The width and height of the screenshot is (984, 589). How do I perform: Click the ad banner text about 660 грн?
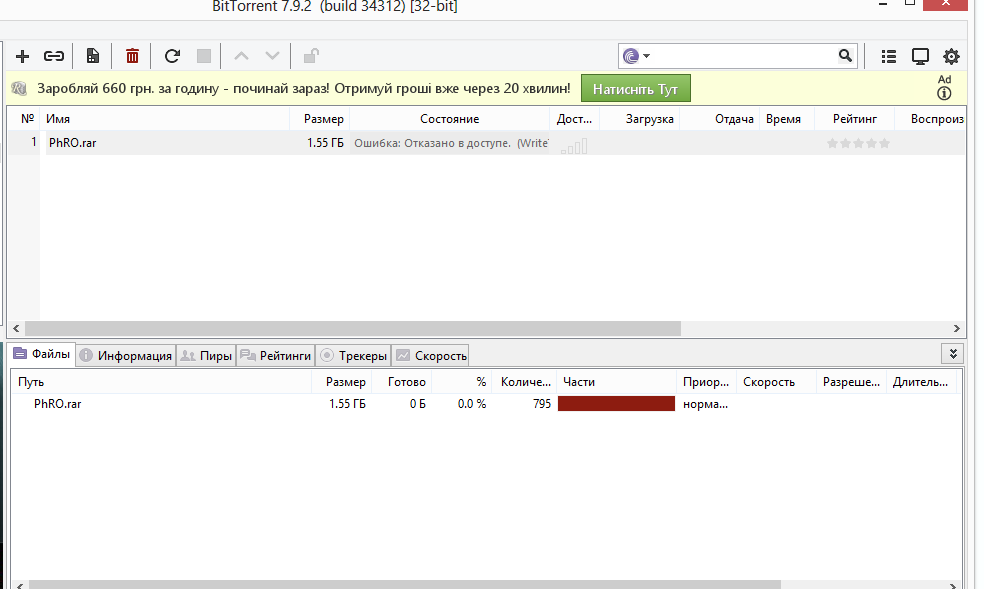point(304,88)
